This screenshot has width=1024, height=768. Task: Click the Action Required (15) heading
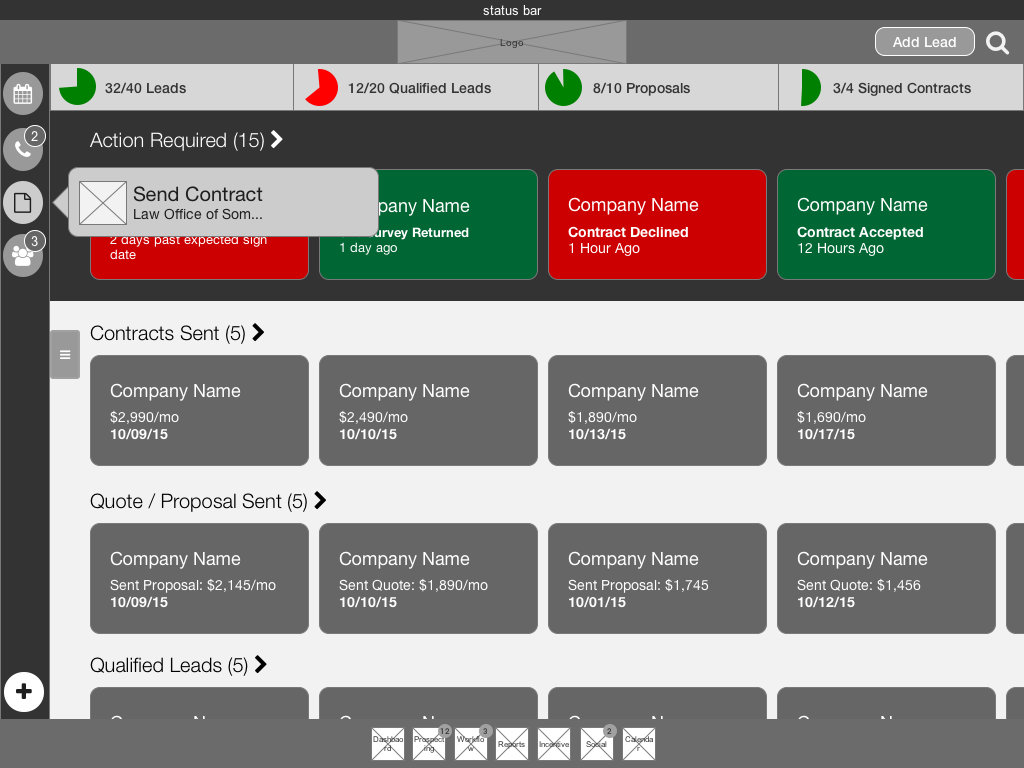[177, 140]
